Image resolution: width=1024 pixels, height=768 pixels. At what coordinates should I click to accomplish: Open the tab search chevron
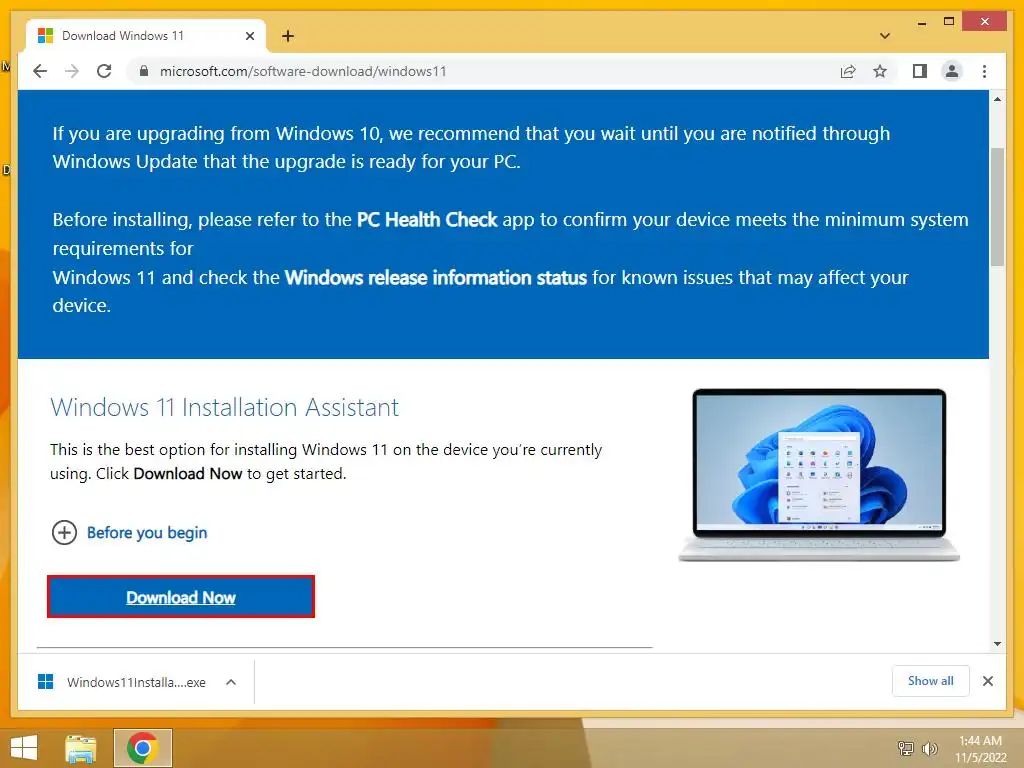(885, 36)
